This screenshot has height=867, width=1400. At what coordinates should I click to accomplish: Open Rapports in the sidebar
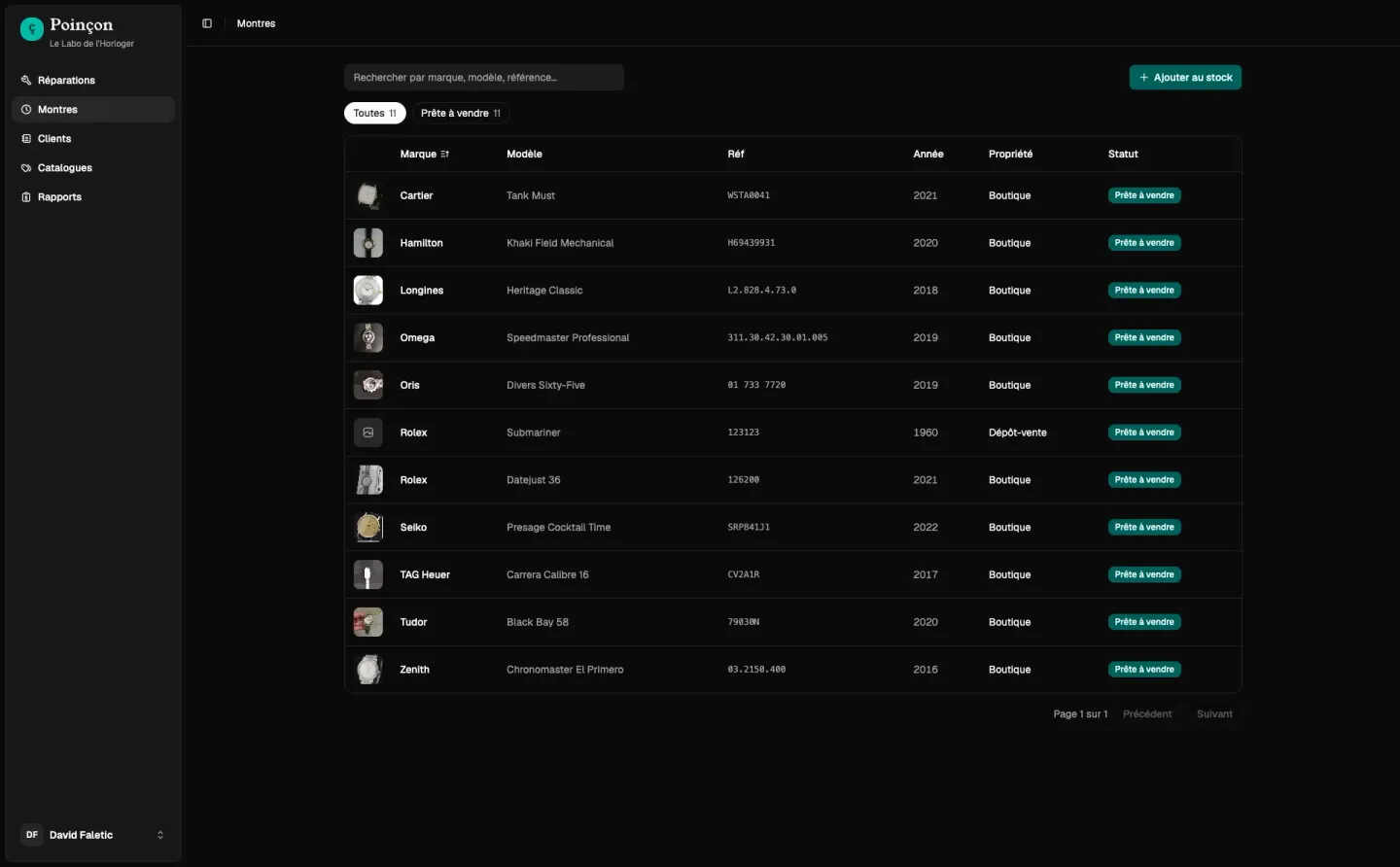[x=93, y=197]
